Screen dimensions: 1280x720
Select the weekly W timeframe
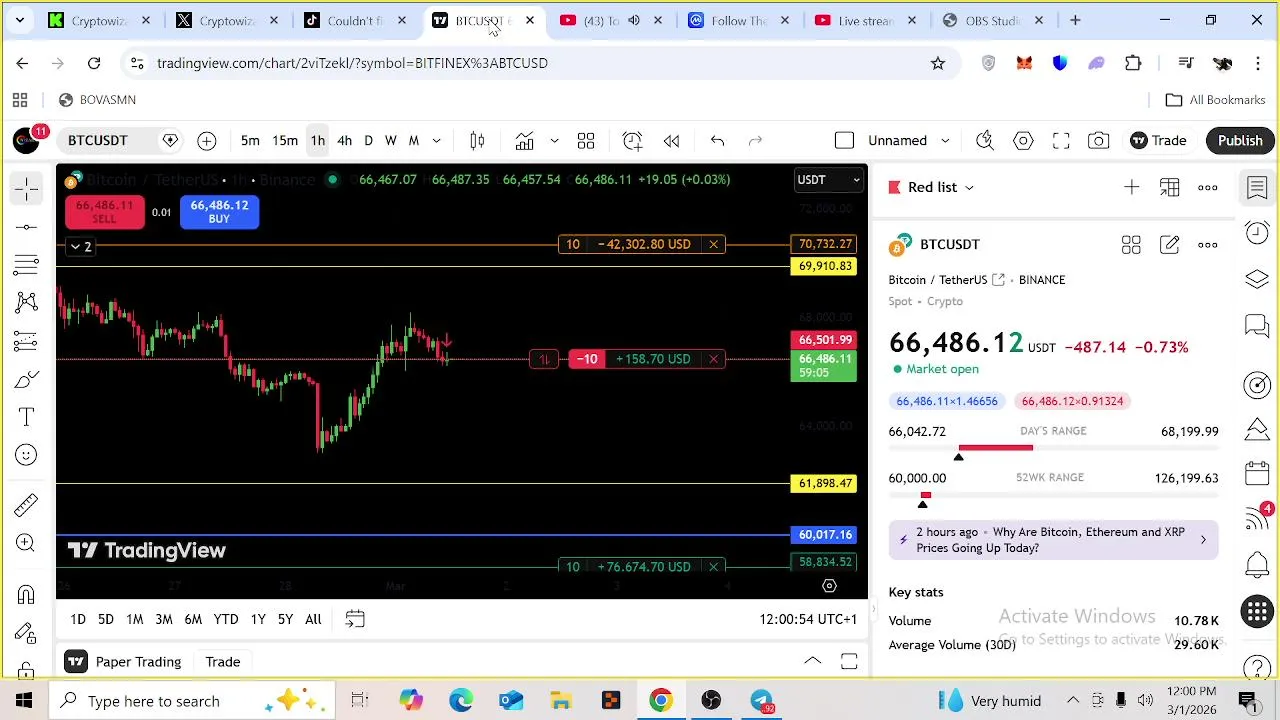coord(391,141)
